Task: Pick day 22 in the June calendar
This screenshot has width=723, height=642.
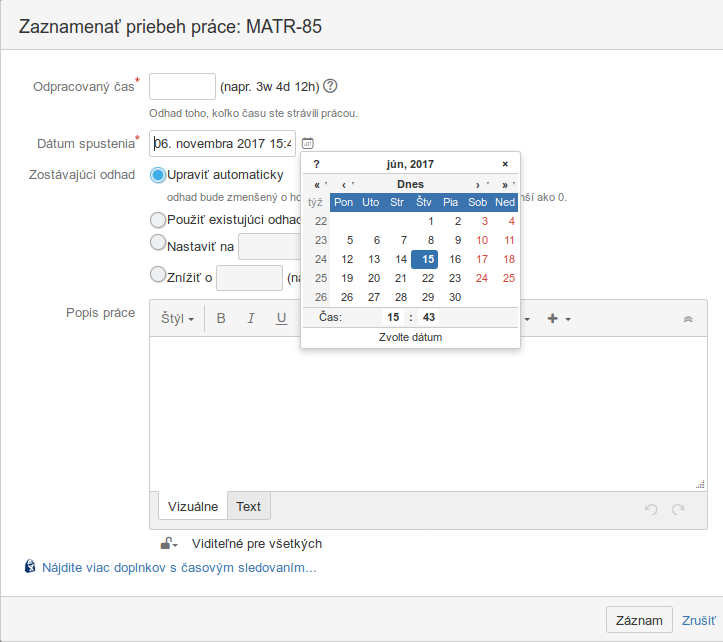Action: click(428, 278)
